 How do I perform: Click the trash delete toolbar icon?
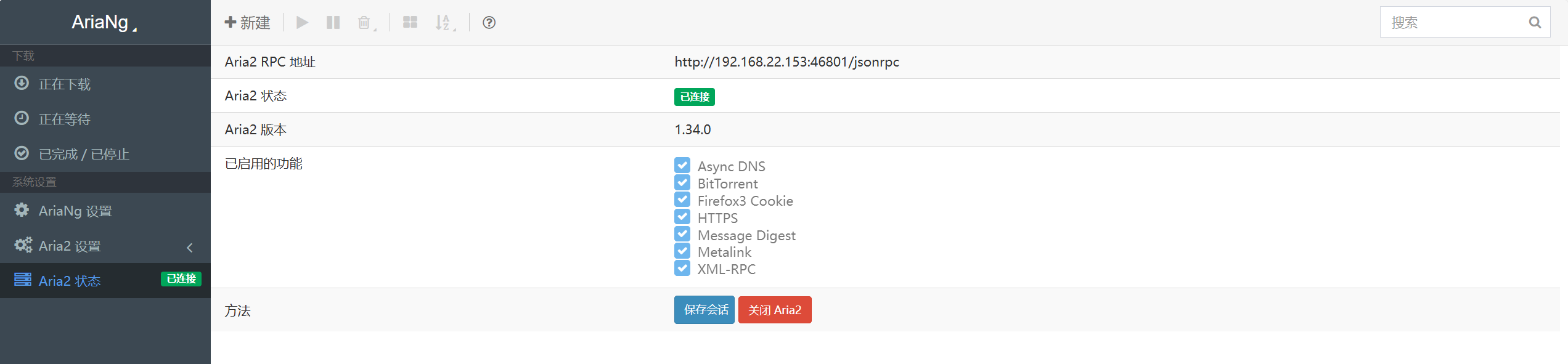(x=364, y=23)
